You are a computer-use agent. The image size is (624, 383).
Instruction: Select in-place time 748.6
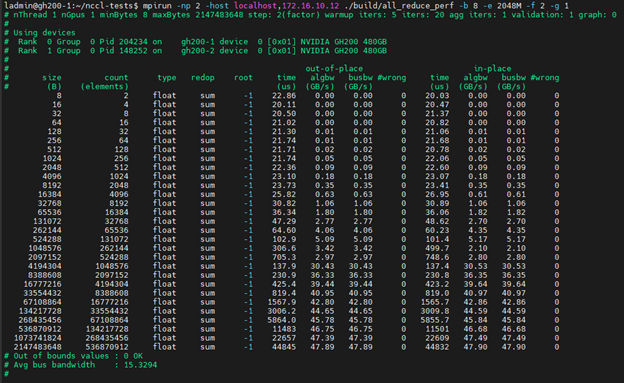click(437, 257)
